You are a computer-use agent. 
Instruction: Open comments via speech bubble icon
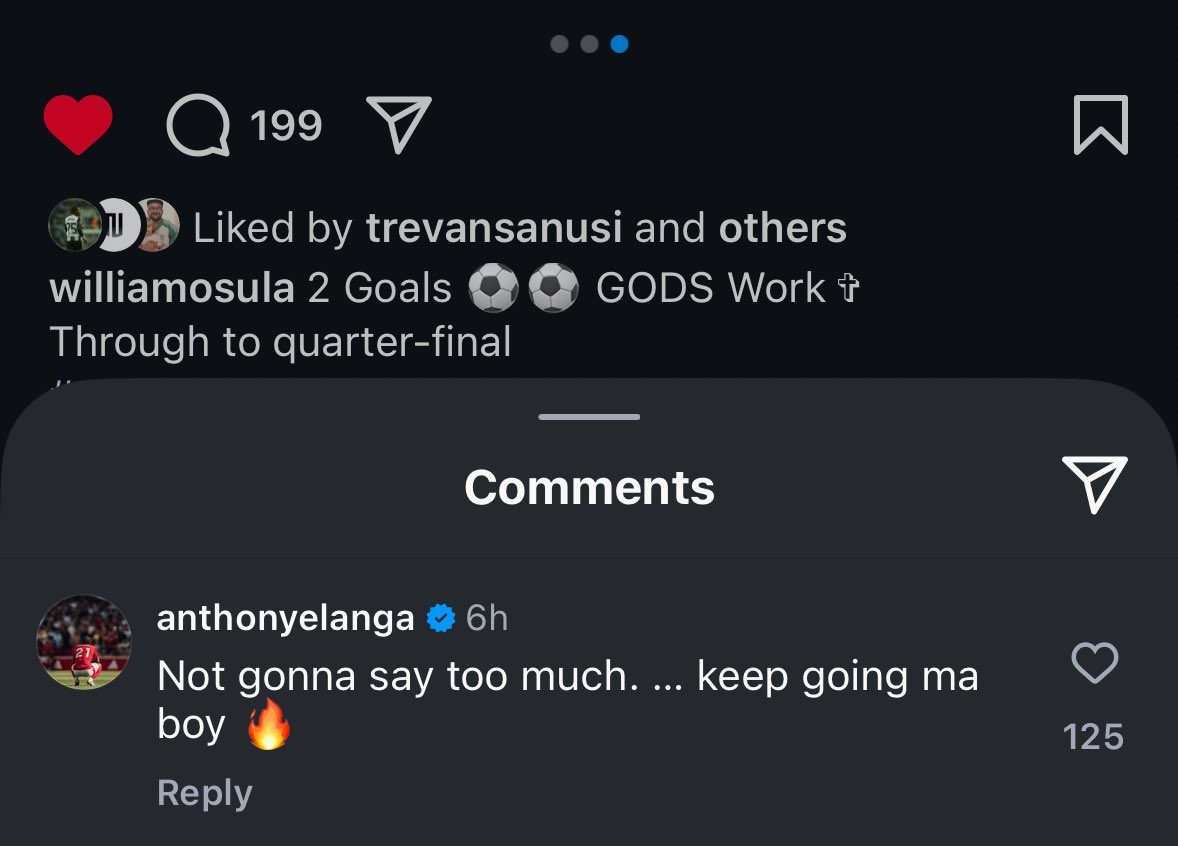point(198,125)
